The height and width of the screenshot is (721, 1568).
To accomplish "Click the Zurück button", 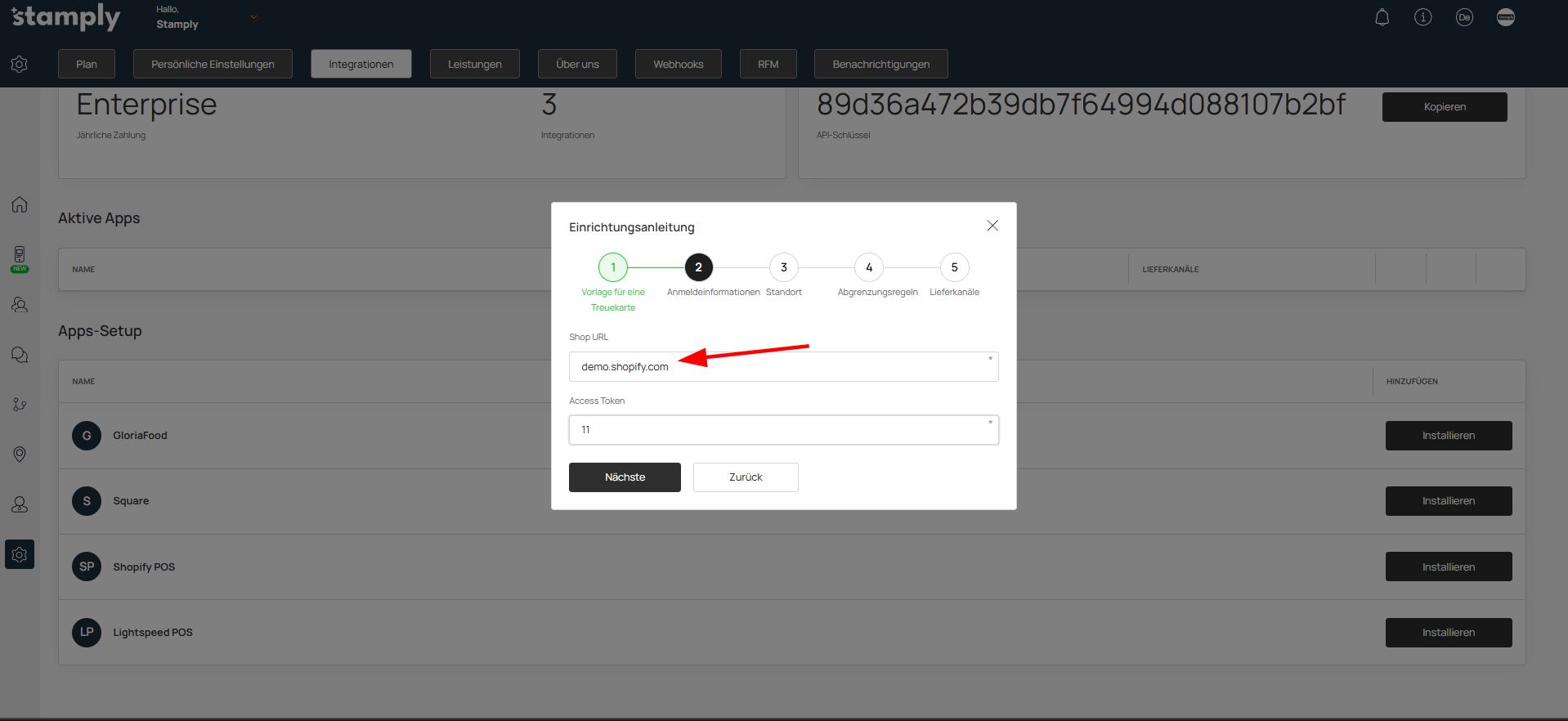I will click(x=745, y=477).
